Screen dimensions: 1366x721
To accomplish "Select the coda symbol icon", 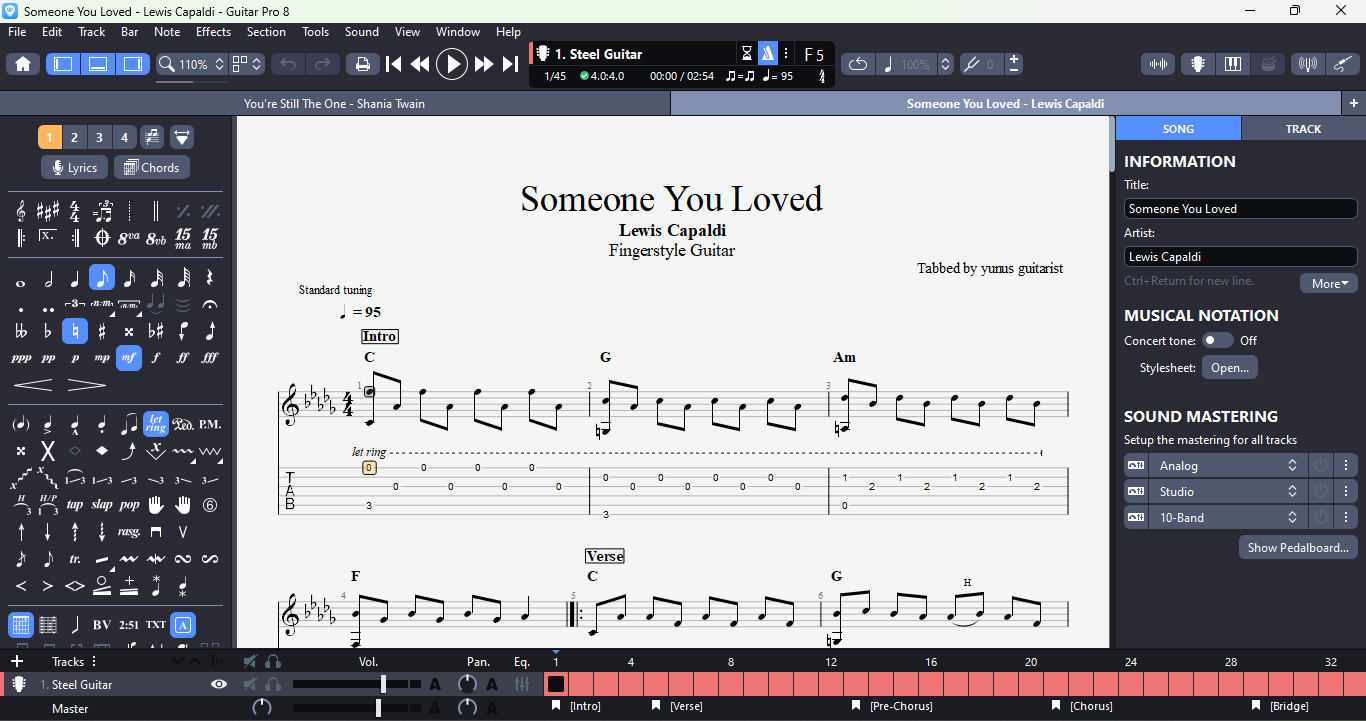I will pyautogui.click(x=102, y=238).
